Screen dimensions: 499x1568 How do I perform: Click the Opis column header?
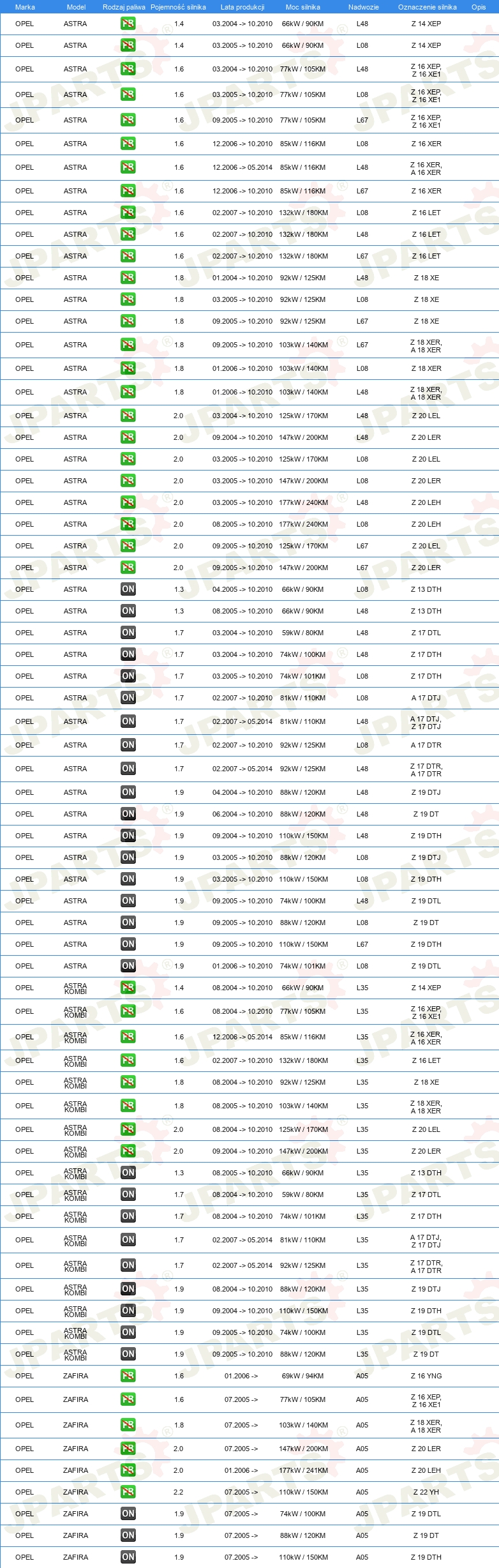(479, 7)
